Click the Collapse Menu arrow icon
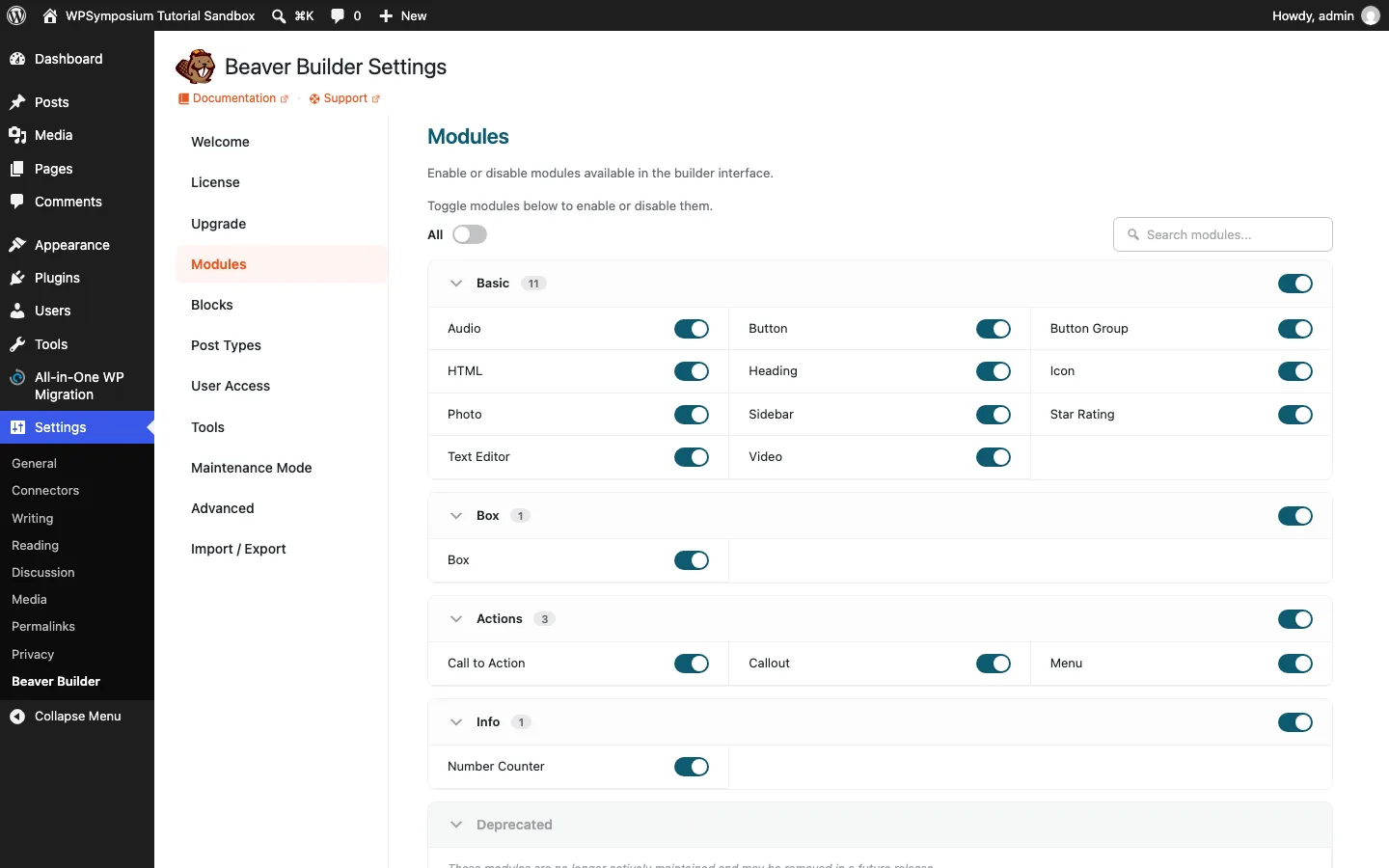The width and height of the screenshot is (1389, 868). pyautogui.click(x=17, y=716)
